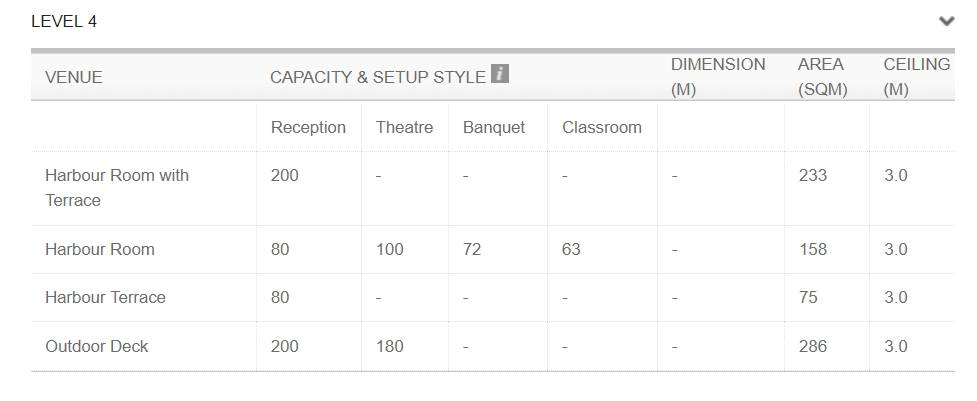Select the Harbour Terrace venue name
This screenshot has width=977, height=401.
(105, 298)
